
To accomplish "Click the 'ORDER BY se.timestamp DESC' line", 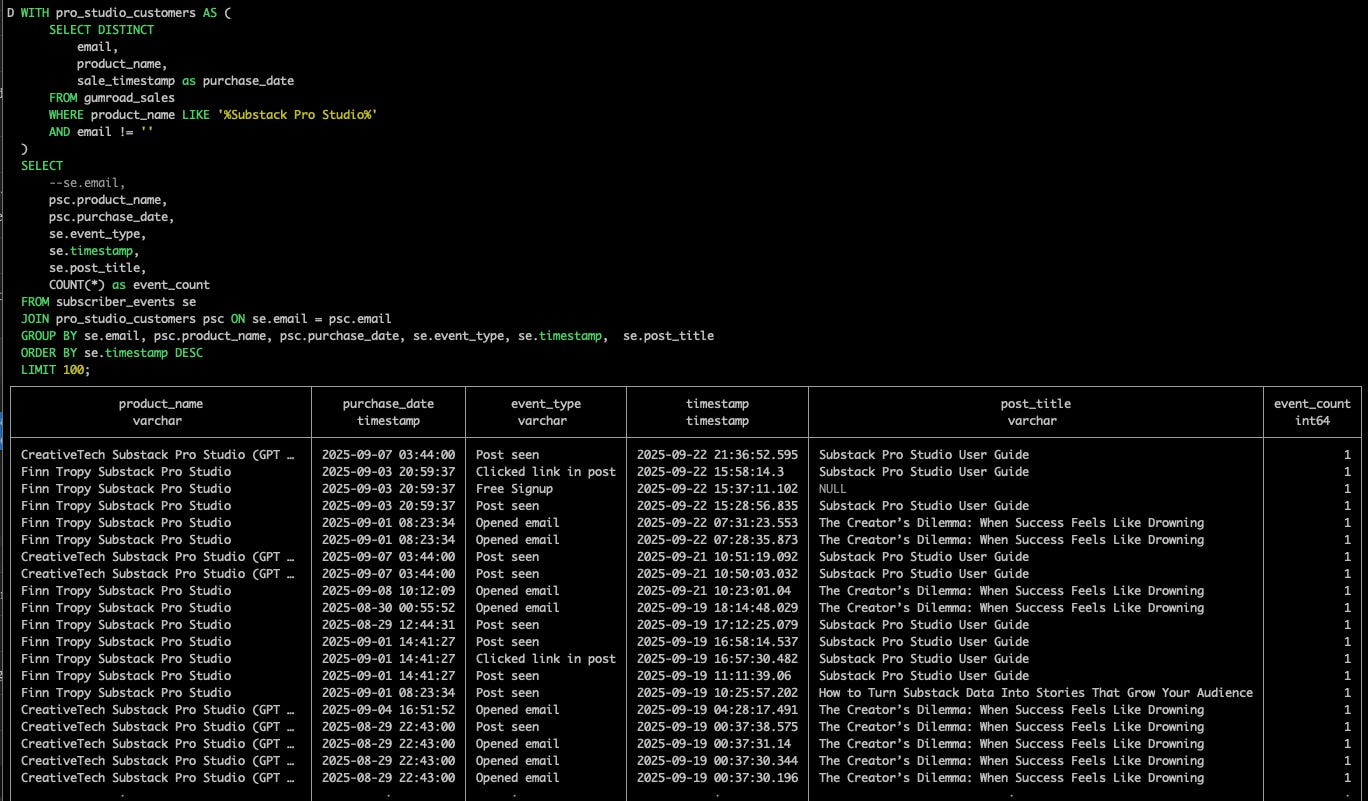I will tap(112, 353).
